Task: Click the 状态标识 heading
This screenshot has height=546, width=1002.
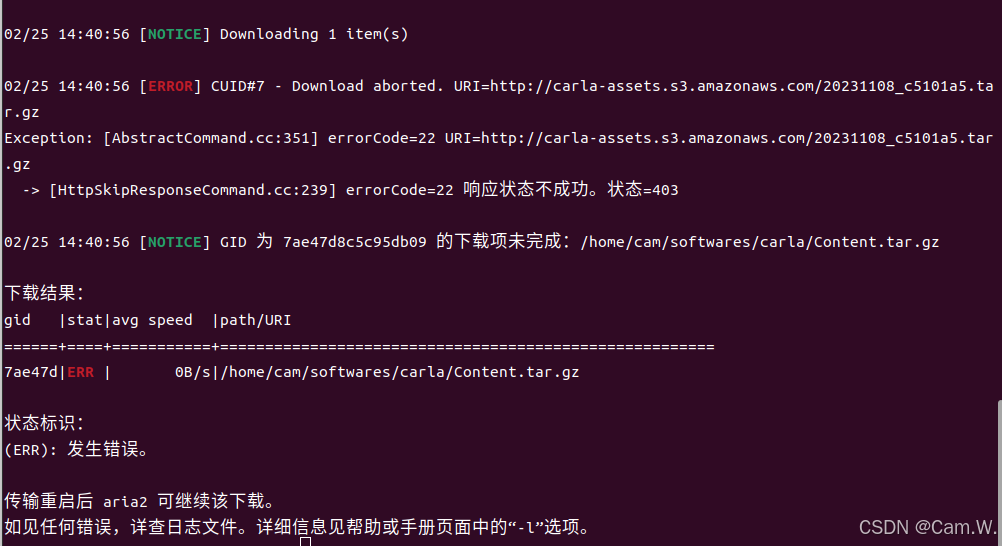Action: (x=44, y=423)
